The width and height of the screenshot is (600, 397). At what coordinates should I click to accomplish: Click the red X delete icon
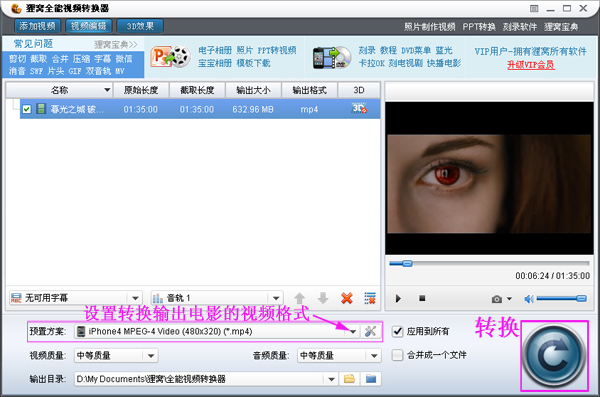point(347,298)
